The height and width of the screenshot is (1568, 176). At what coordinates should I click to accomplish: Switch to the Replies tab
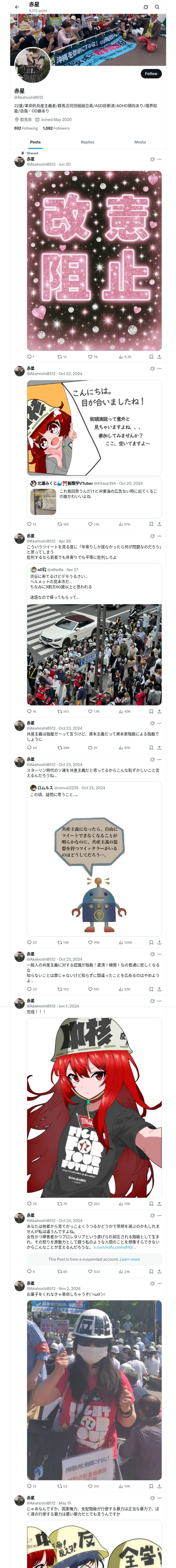pyautogui.click(x=87, y=142)
